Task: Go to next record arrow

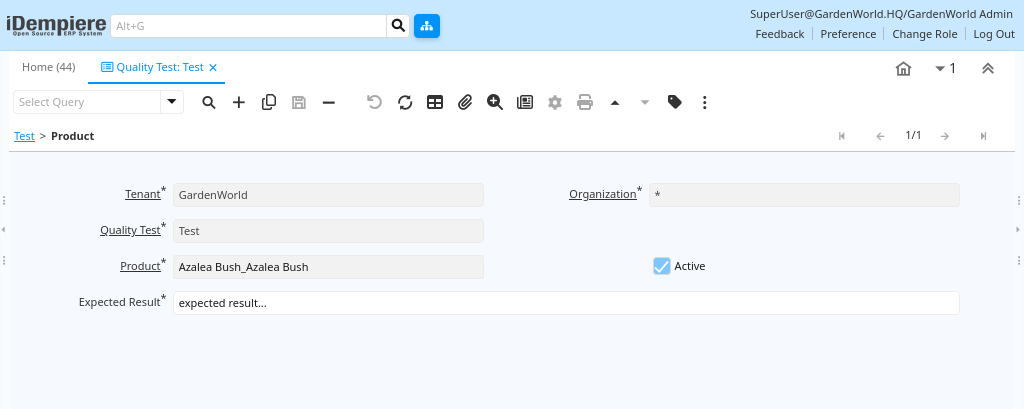Action: 944,136
